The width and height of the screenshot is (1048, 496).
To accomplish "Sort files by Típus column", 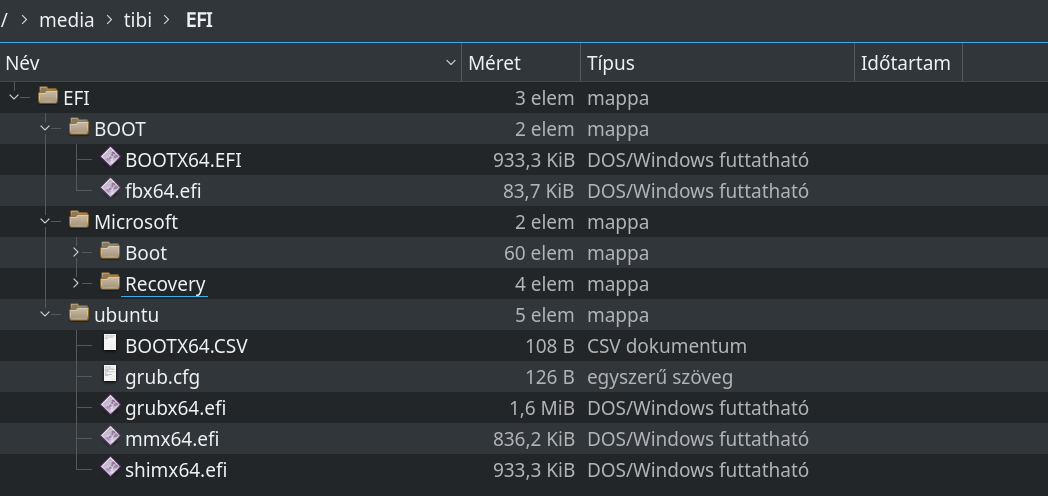I will 717,63.
